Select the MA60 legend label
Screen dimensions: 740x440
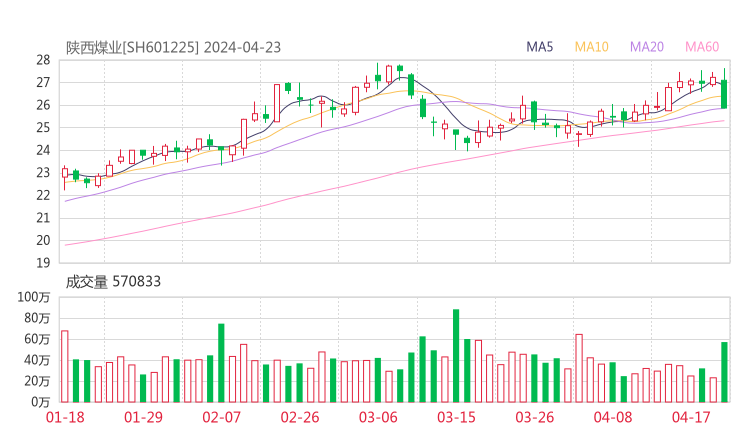pyautogui.click(x=702, y=47)
